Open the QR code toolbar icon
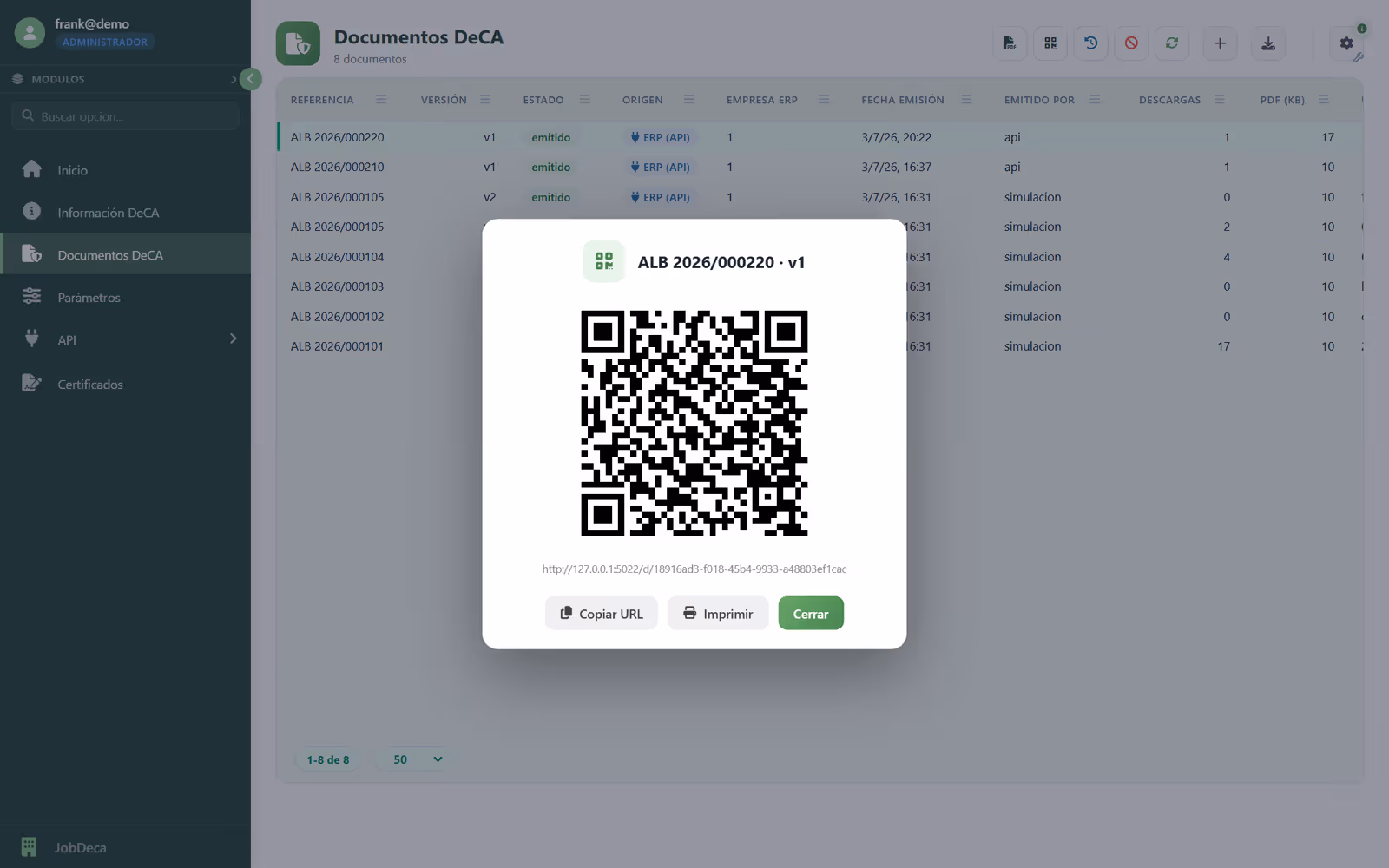This screenshot has height=868, width=1389. click(1050, 43)
